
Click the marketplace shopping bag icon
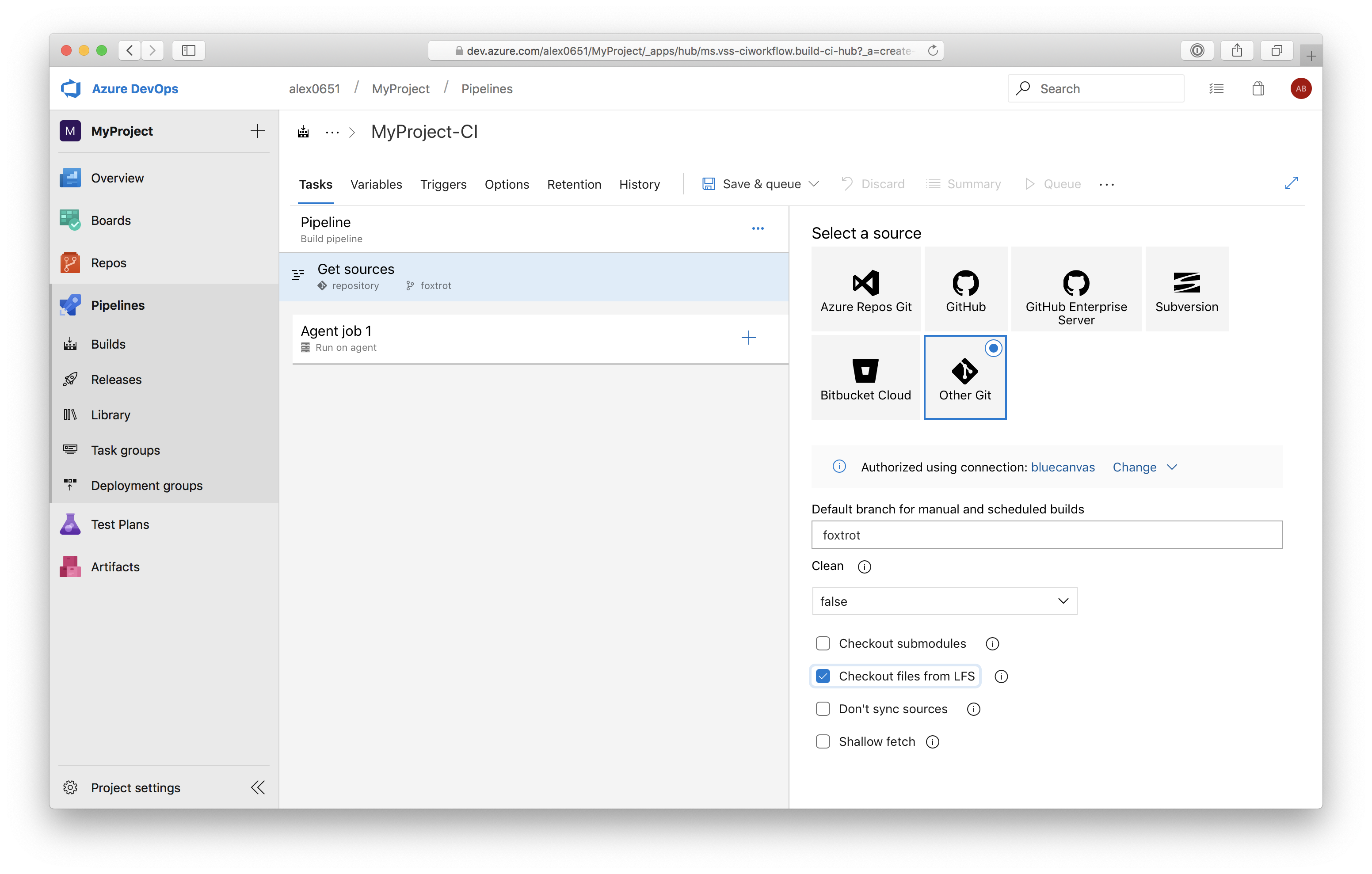[x=1258, y=89]
